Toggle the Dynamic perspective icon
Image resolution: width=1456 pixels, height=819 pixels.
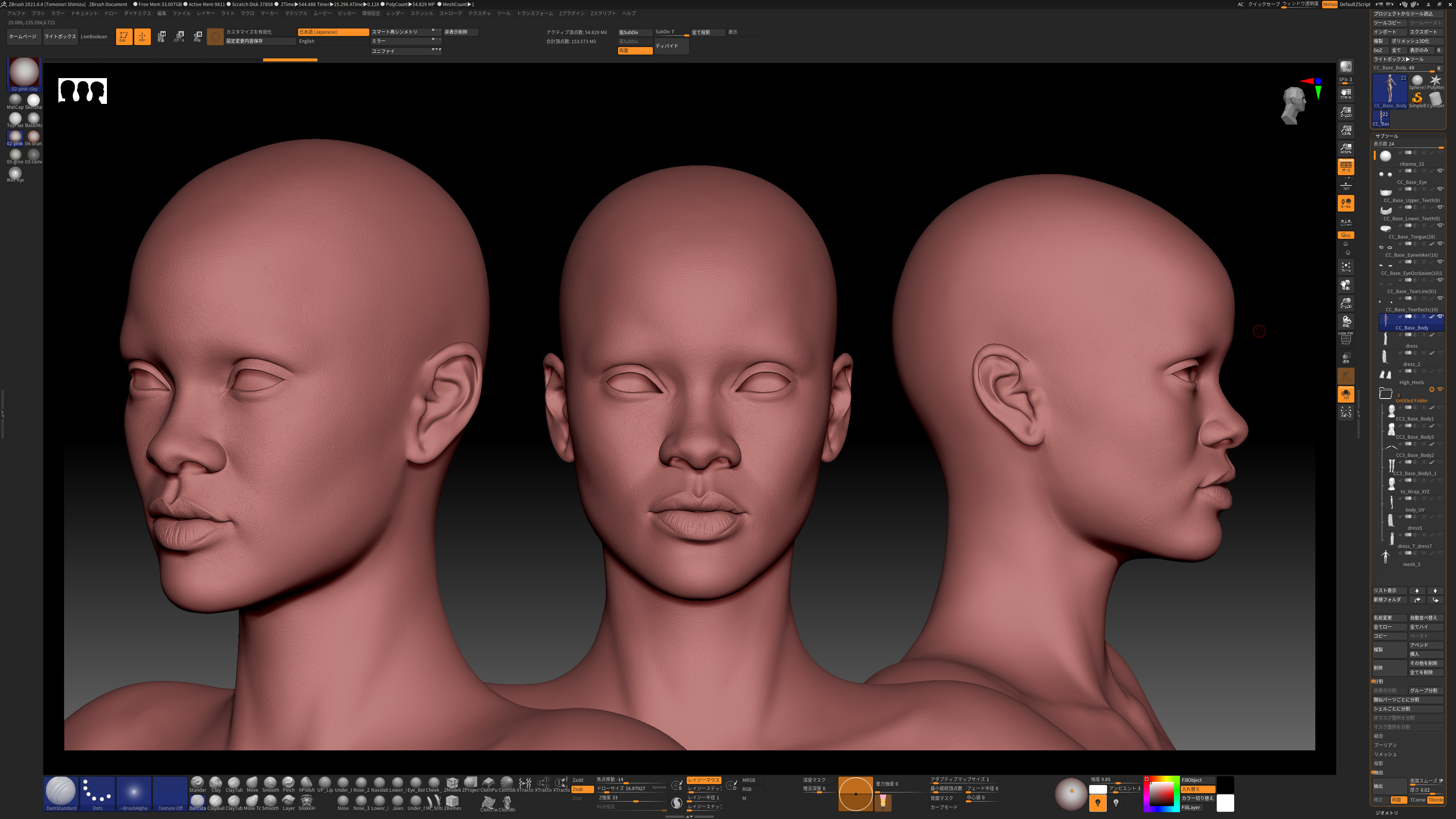pos(1346,167)
